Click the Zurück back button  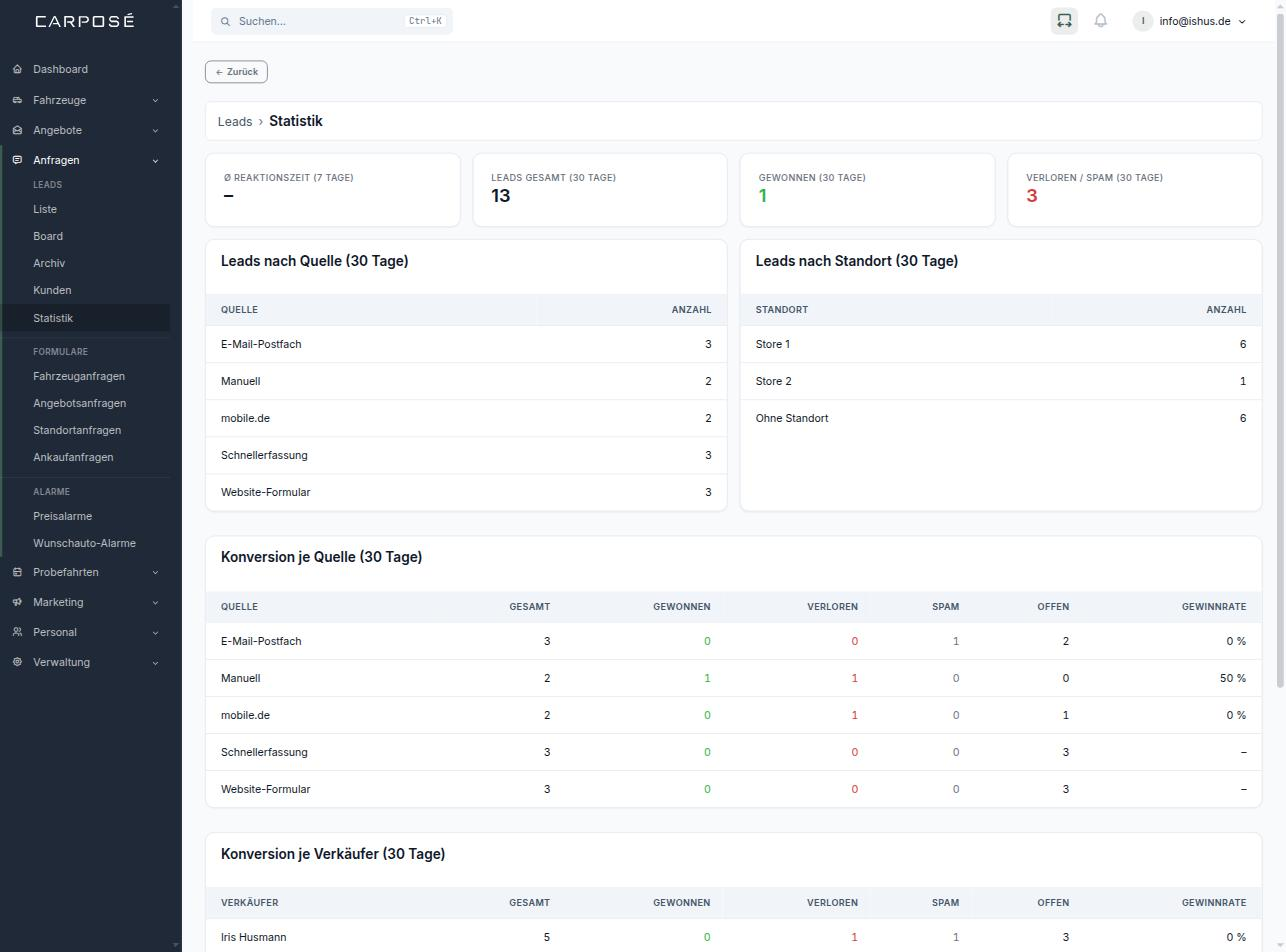237,72
